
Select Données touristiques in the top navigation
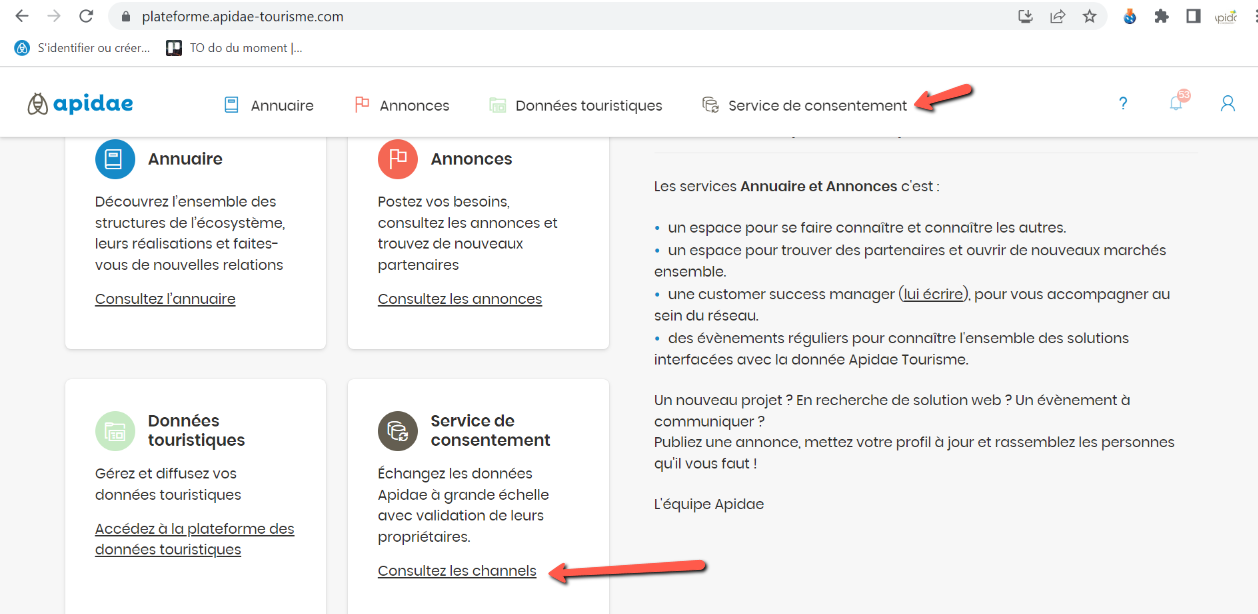[x=575, y=105]
